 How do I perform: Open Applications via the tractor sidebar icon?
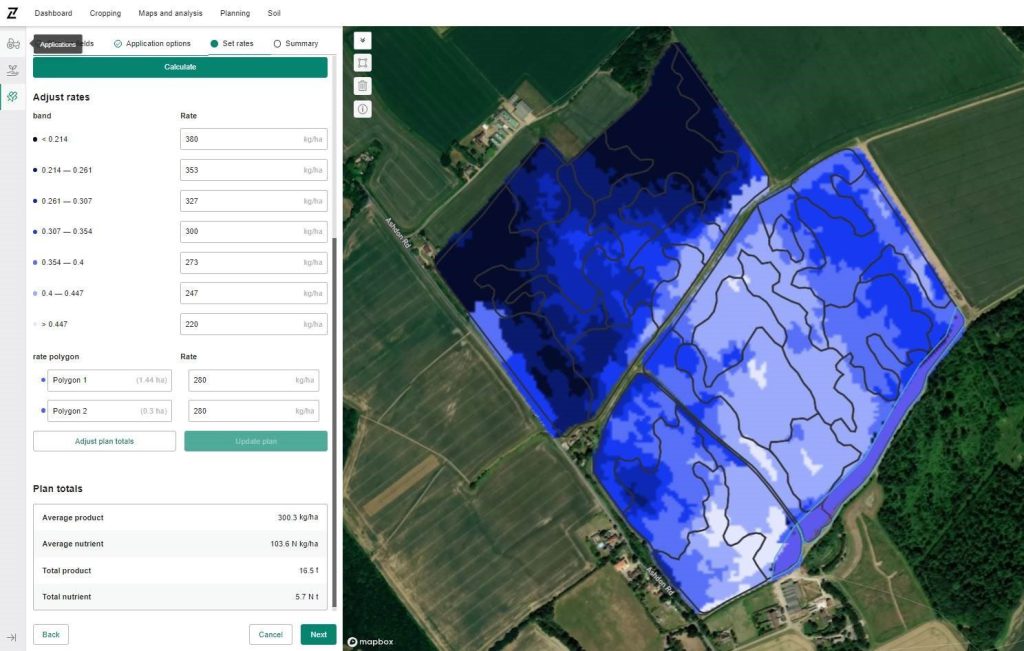point(13,44)
